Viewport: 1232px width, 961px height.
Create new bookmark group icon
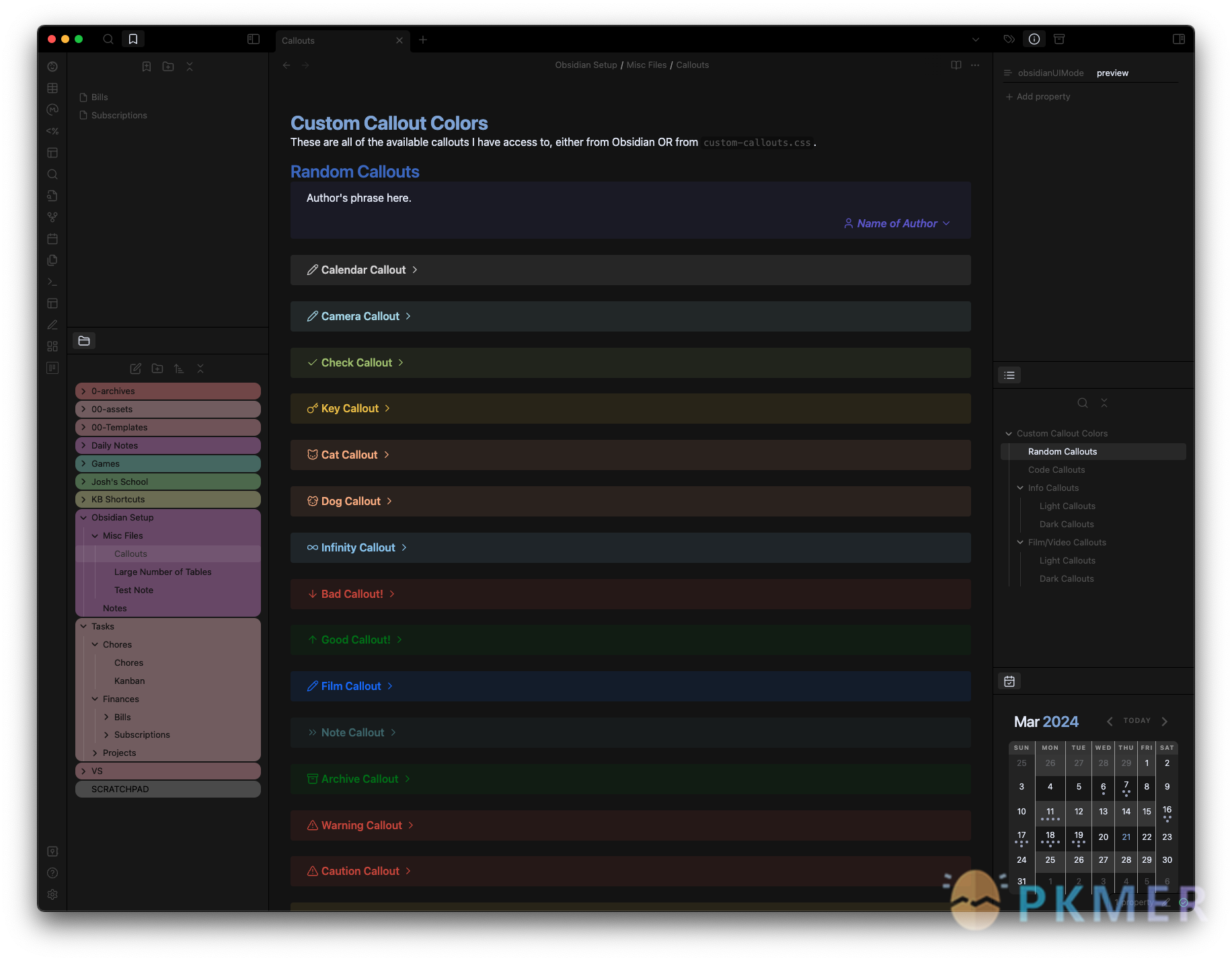click(x=168, y=67)
